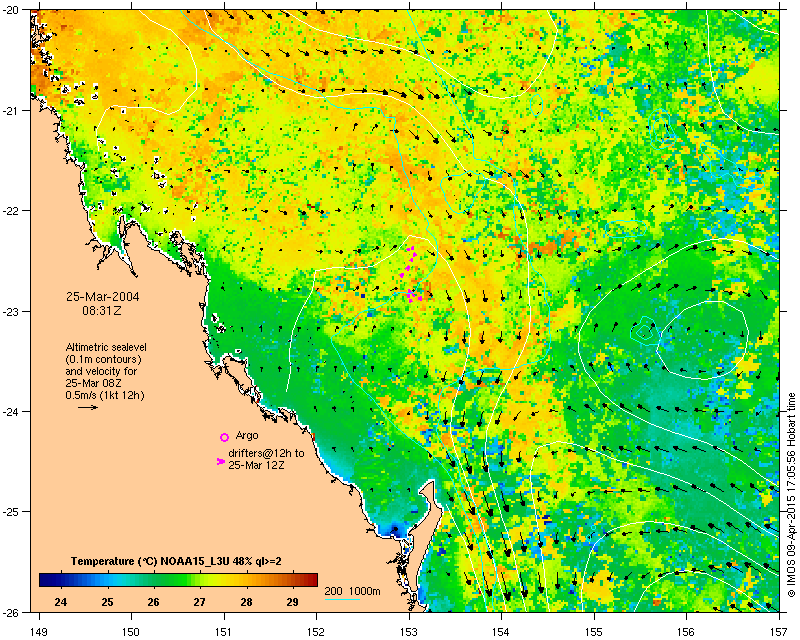800x640 pixels.
Task: Click longitude axis label '150'
Action: coord(132,632)
